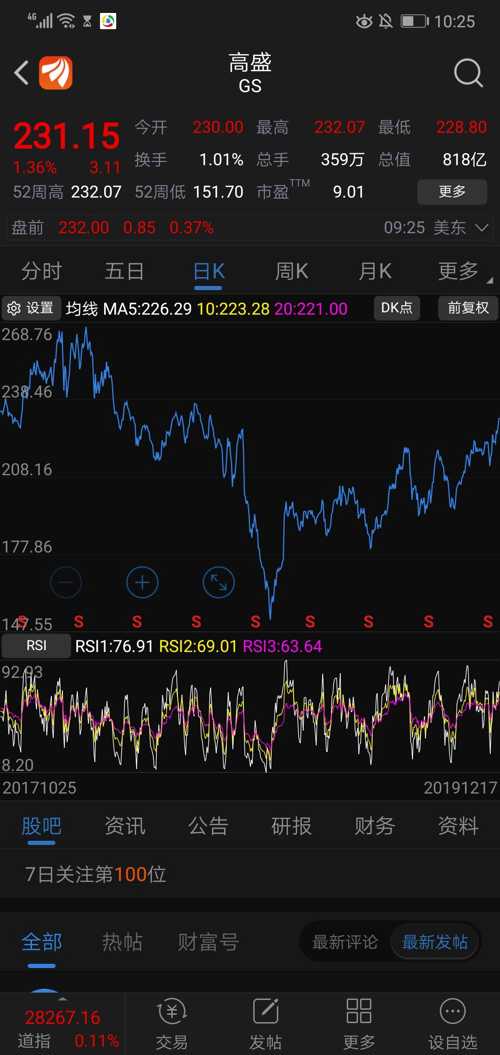Tap the RSI1:76.91 value
This screenshot has width=500, height=1055.
(115, 647)
